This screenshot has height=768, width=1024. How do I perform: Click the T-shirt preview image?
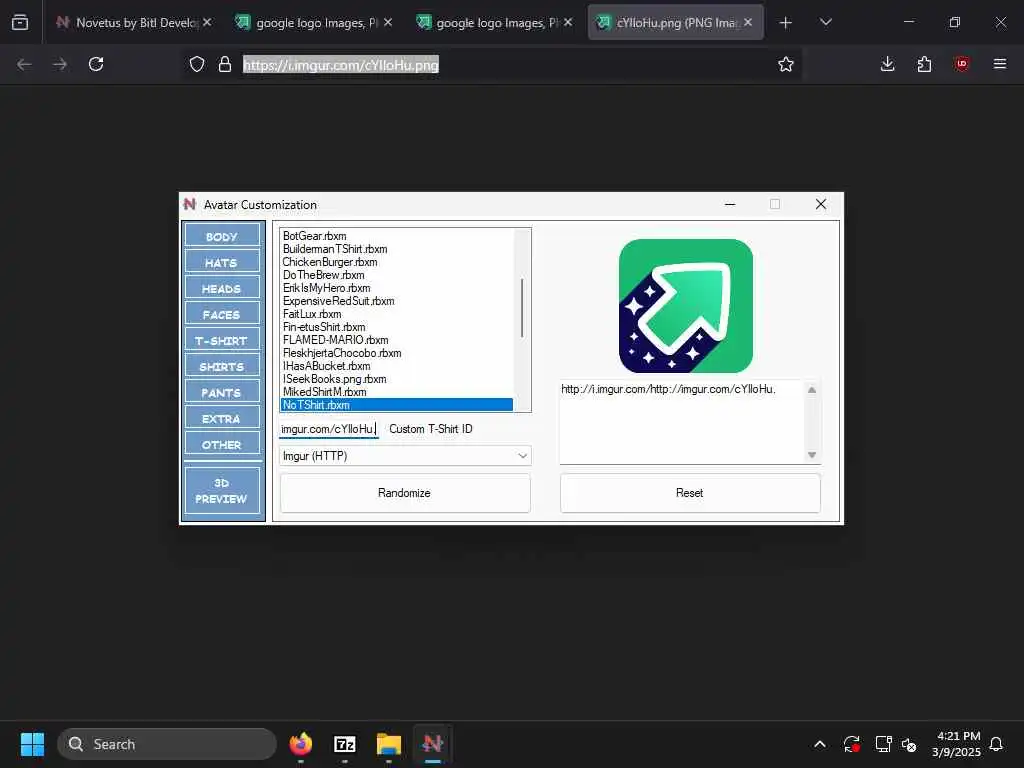click(686, 306)
